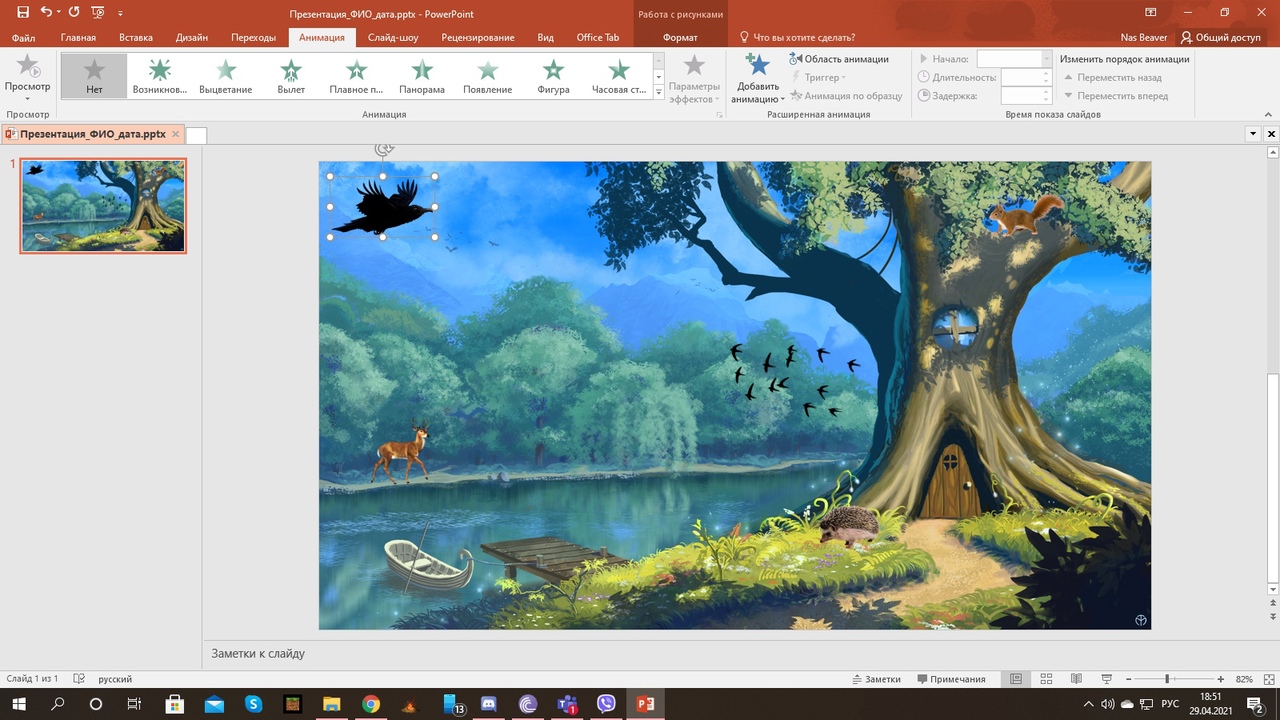Open the Дизайн ribbon tab
Viewport: 1280px width, 720px height.
point(192,38)
